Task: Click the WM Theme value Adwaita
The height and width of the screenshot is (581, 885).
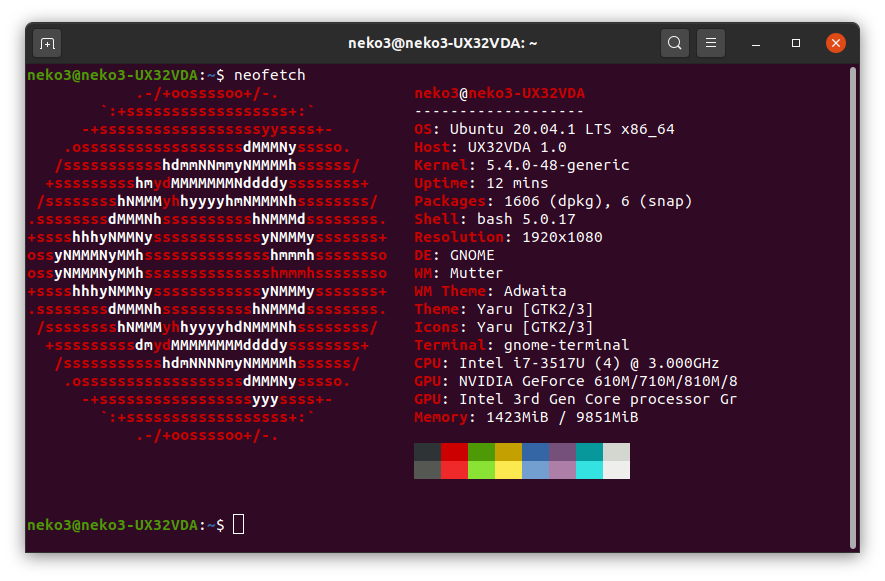Action: (535, 291)
